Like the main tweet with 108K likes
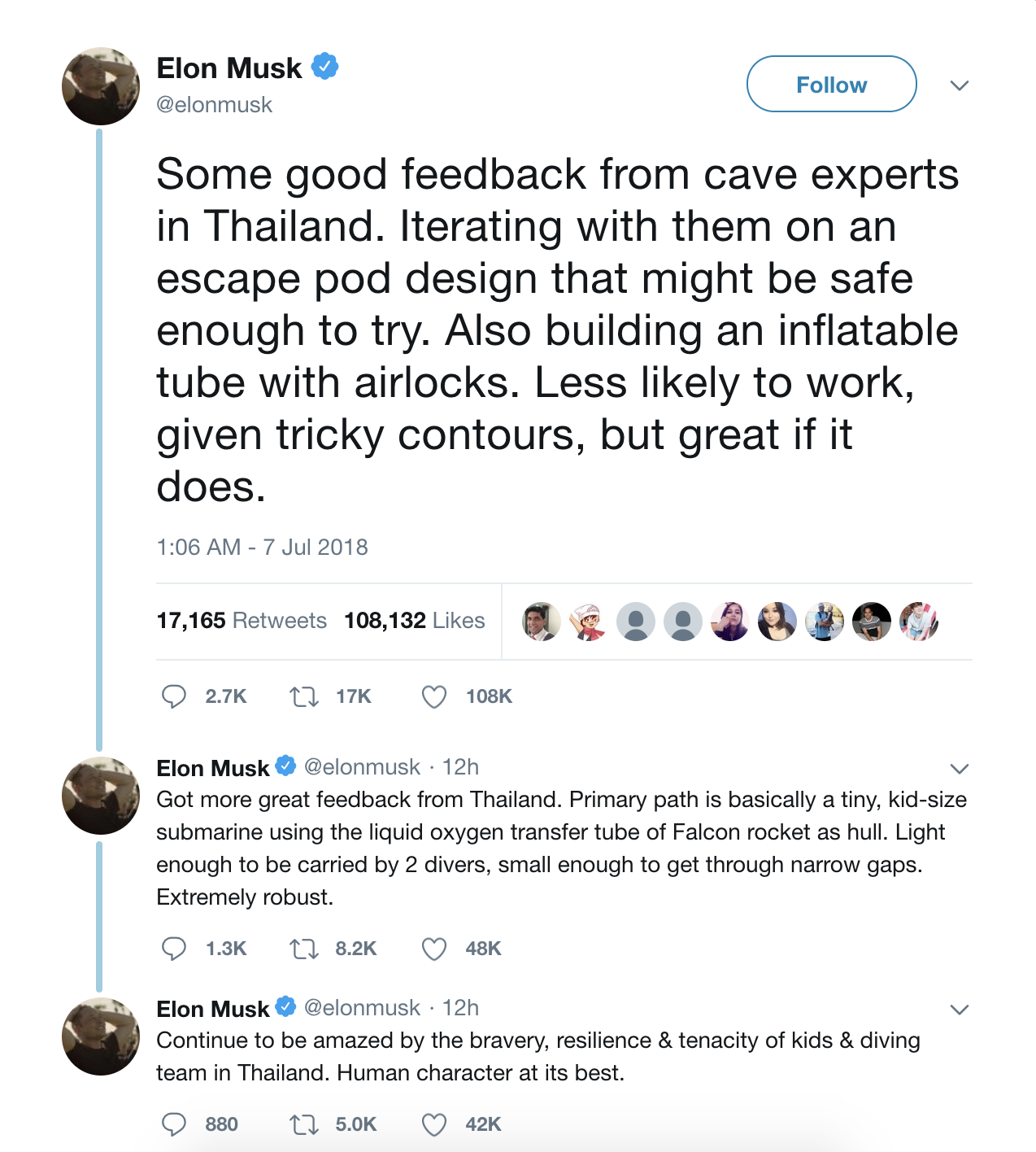This screenshot has width=1036, height=1152. point(434,696)
